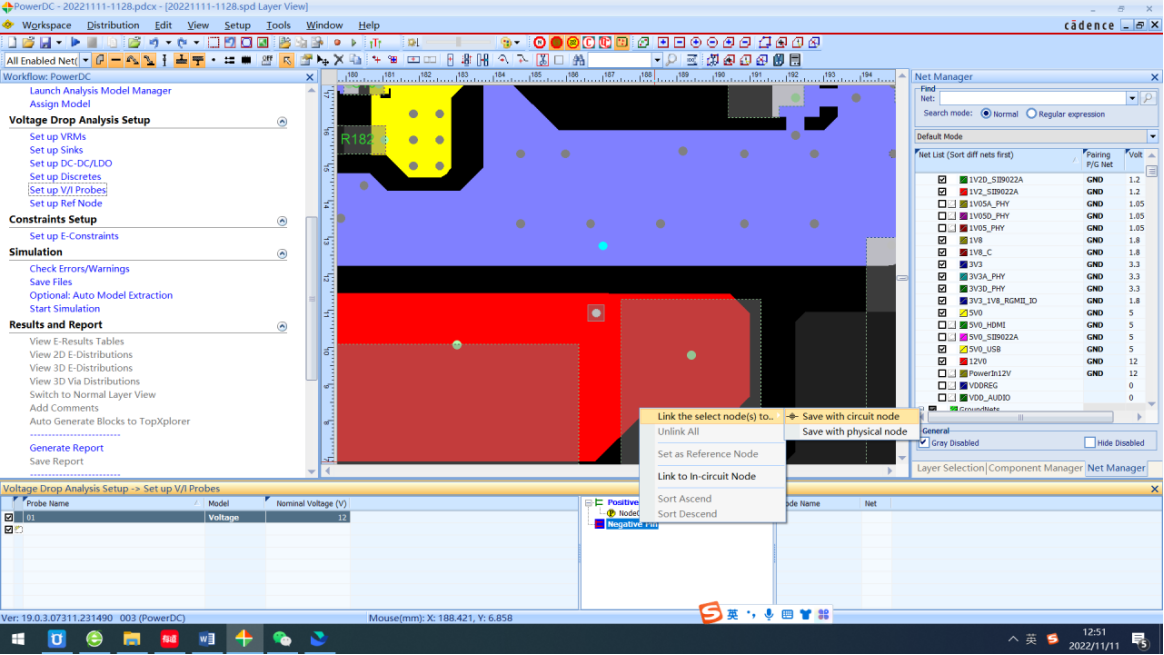Image resolution: width=1164 pixels, height=655 pixels.
Task: Open the All Enabled Net dropdown
Action: pos(85,60)
